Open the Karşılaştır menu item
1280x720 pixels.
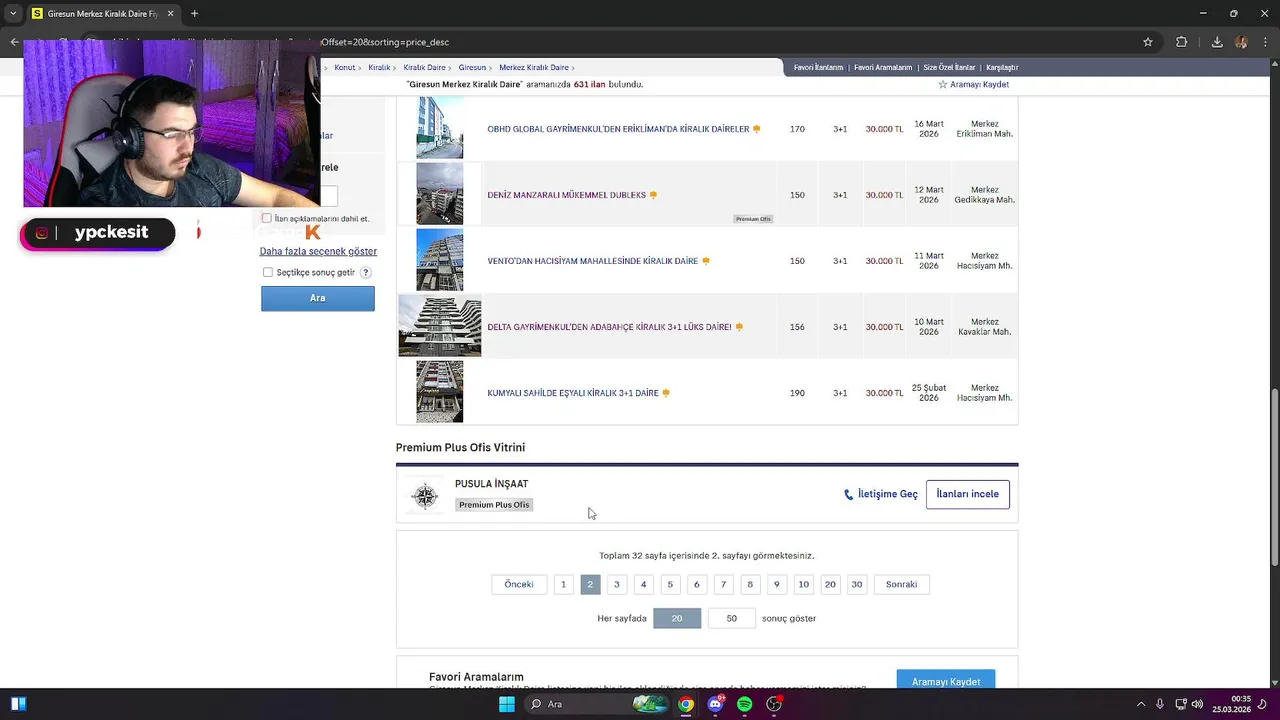[1002, 68]
